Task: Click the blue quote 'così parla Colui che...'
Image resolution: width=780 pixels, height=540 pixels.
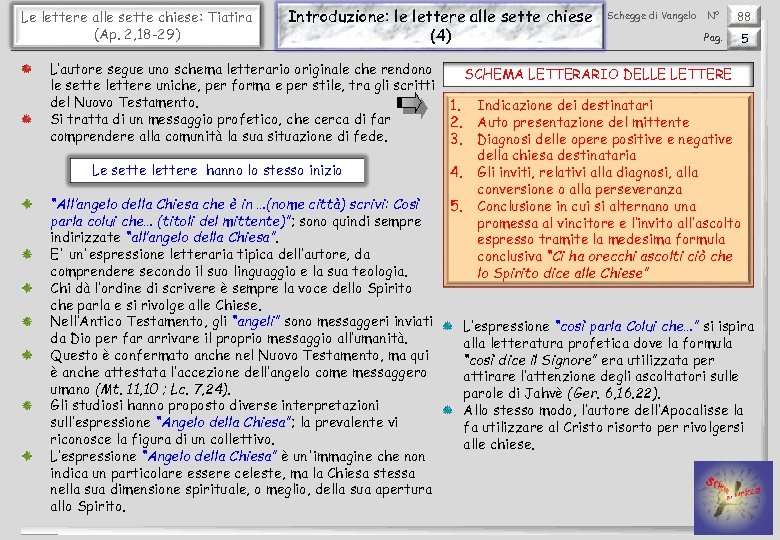Action: 627,326
